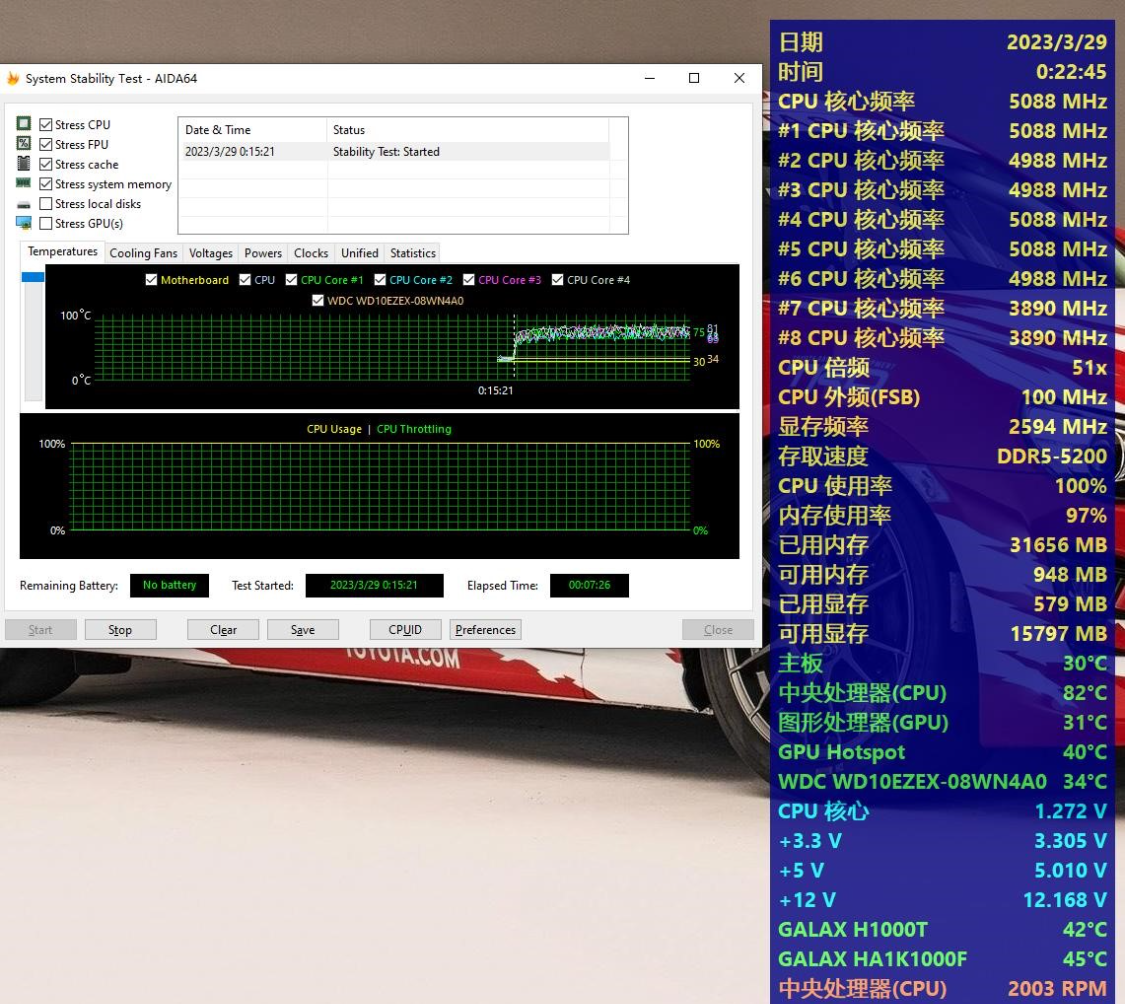The height and width of the screenshot is (1004, 1125).
Task: Toggle CPU Core #3 graph checkbox
Action: pos(469,280)
